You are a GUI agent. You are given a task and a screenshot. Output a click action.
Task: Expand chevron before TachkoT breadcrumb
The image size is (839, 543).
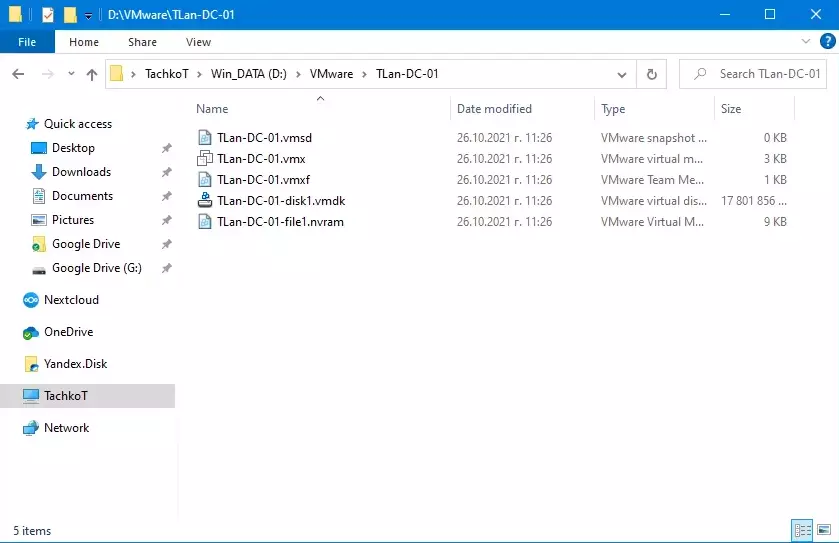pyautogui.click(x=133, y=74)
